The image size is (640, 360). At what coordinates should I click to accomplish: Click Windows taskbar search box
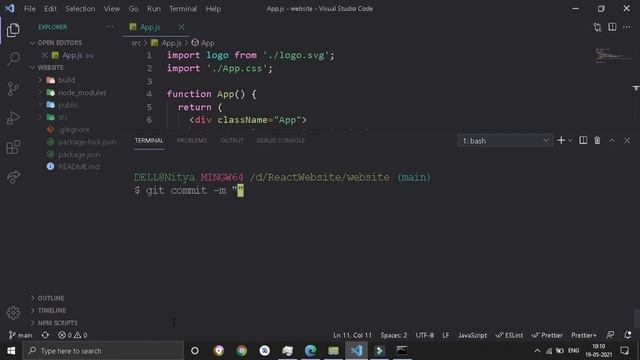pos(103,351)
